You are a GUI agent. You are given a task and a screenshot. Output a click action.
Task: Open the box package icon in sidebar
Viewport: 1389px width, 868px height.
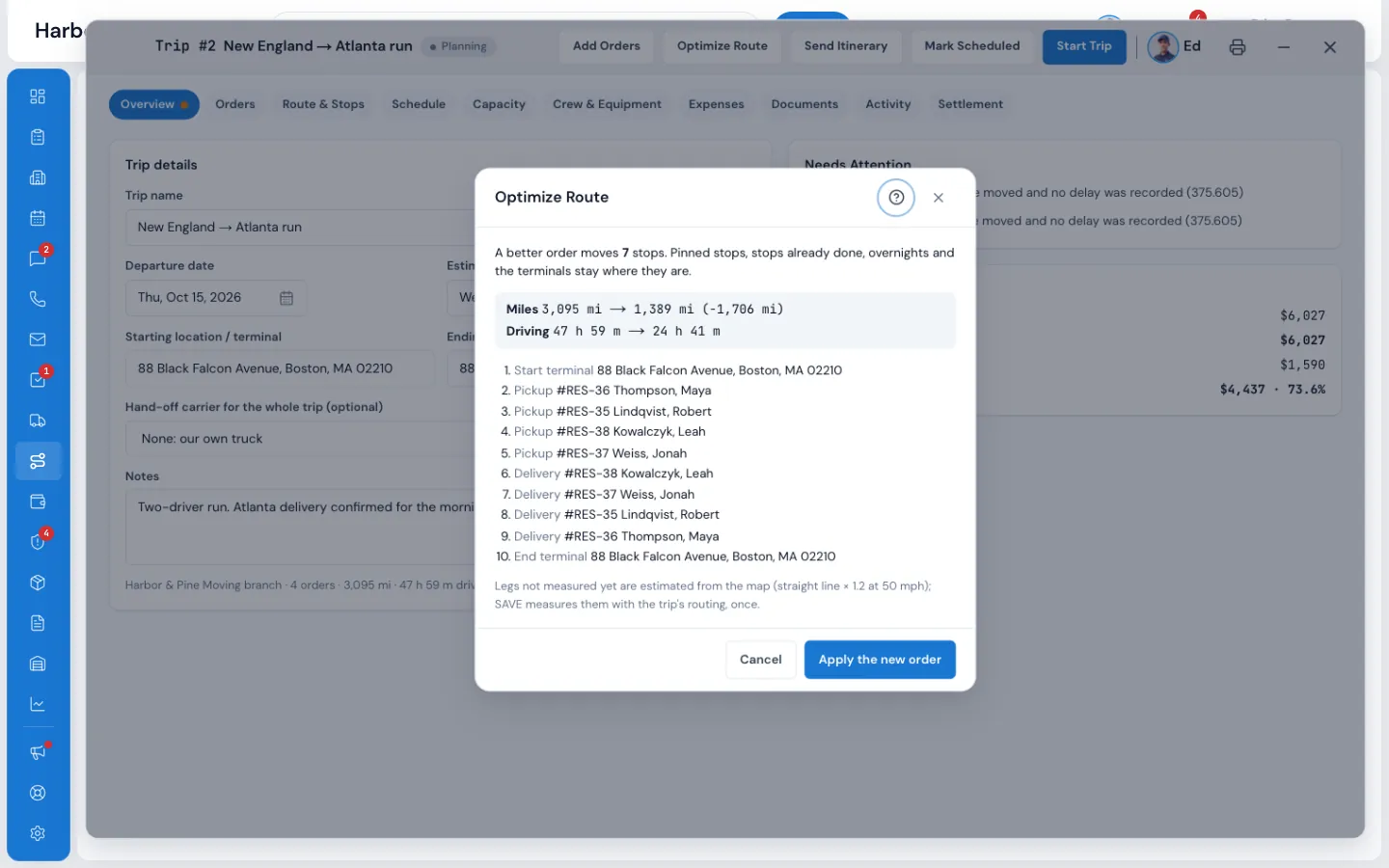tap(38, 583)
